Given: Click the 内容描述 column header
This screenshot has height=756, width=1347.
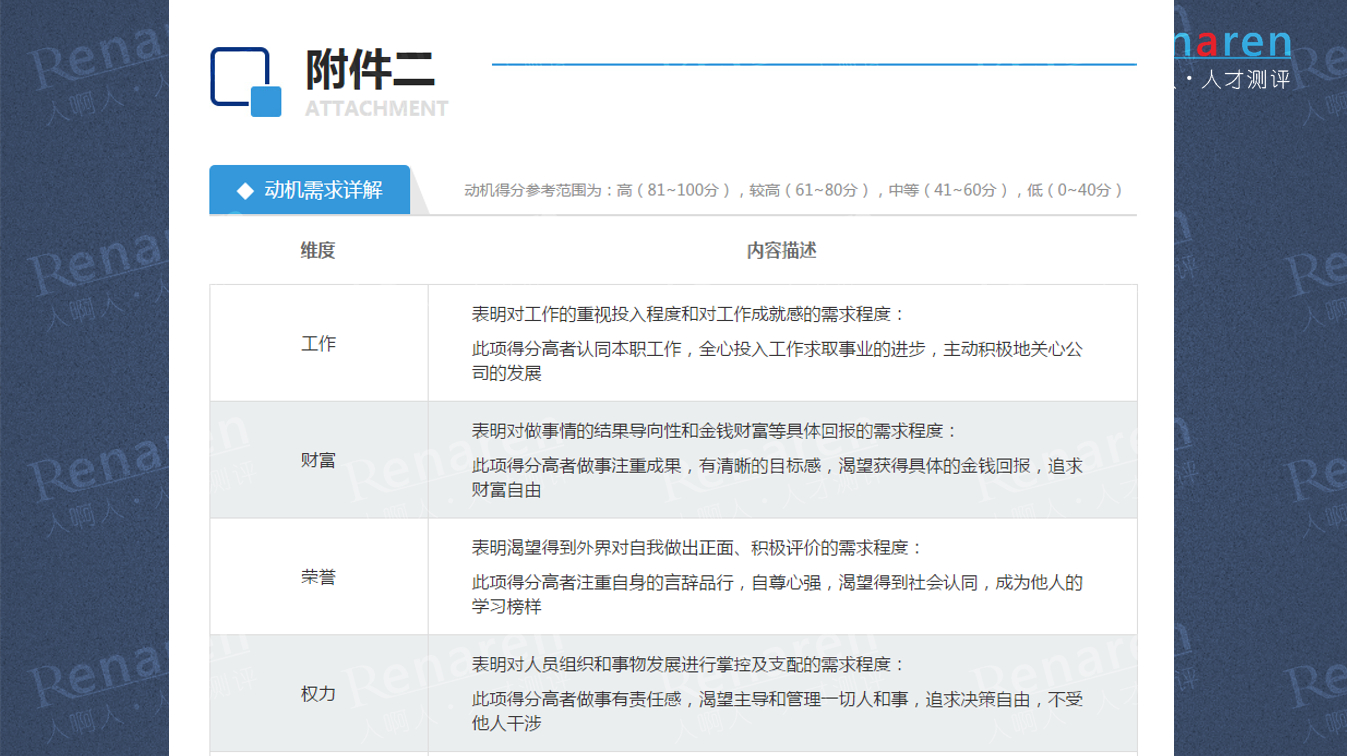Looking at the screenshot, I should (781, 250).
